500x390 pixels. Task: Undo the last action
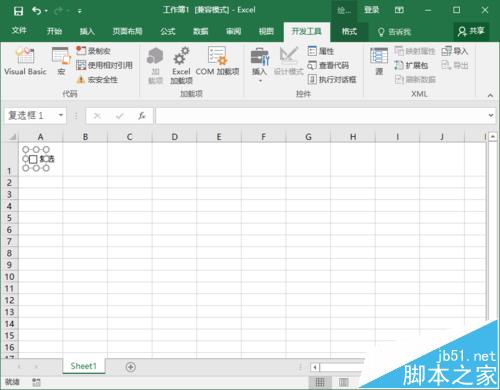tap(36, 11)
